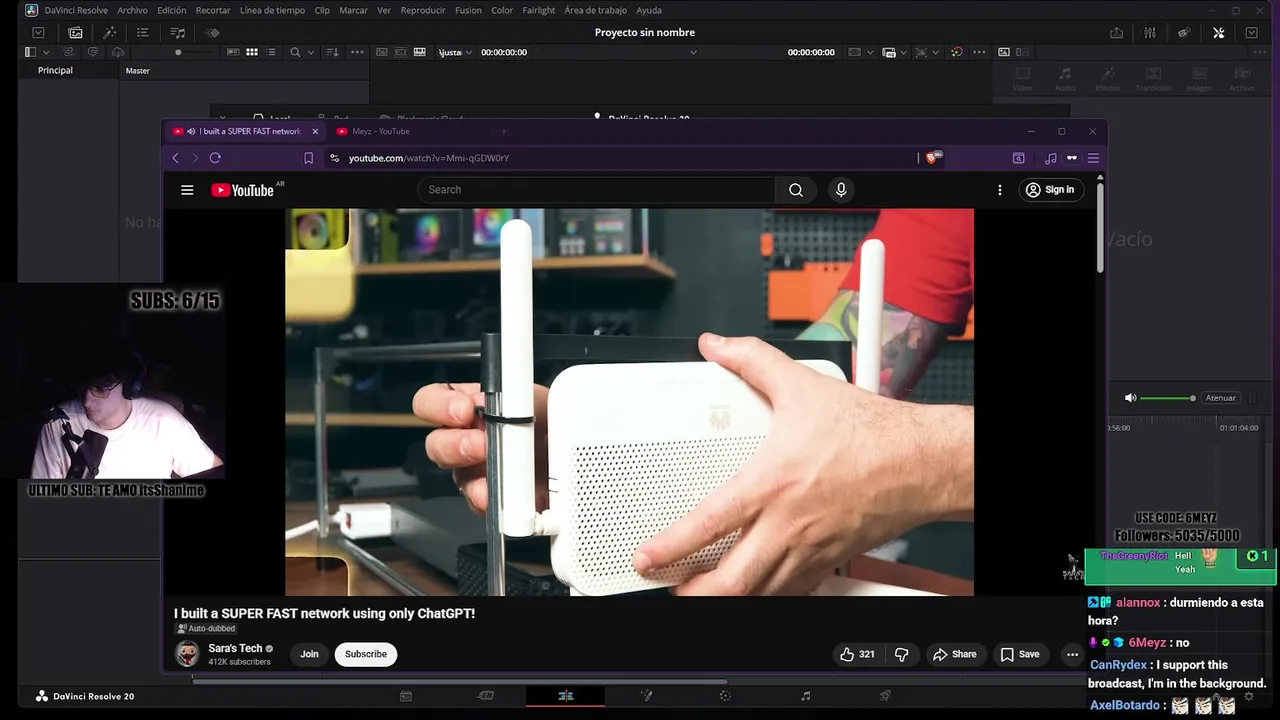This screenshot has height=720, width=1280.
Task: Open media pool three-dot options menu
Action: pyautogui.click(x=357, y=52)
